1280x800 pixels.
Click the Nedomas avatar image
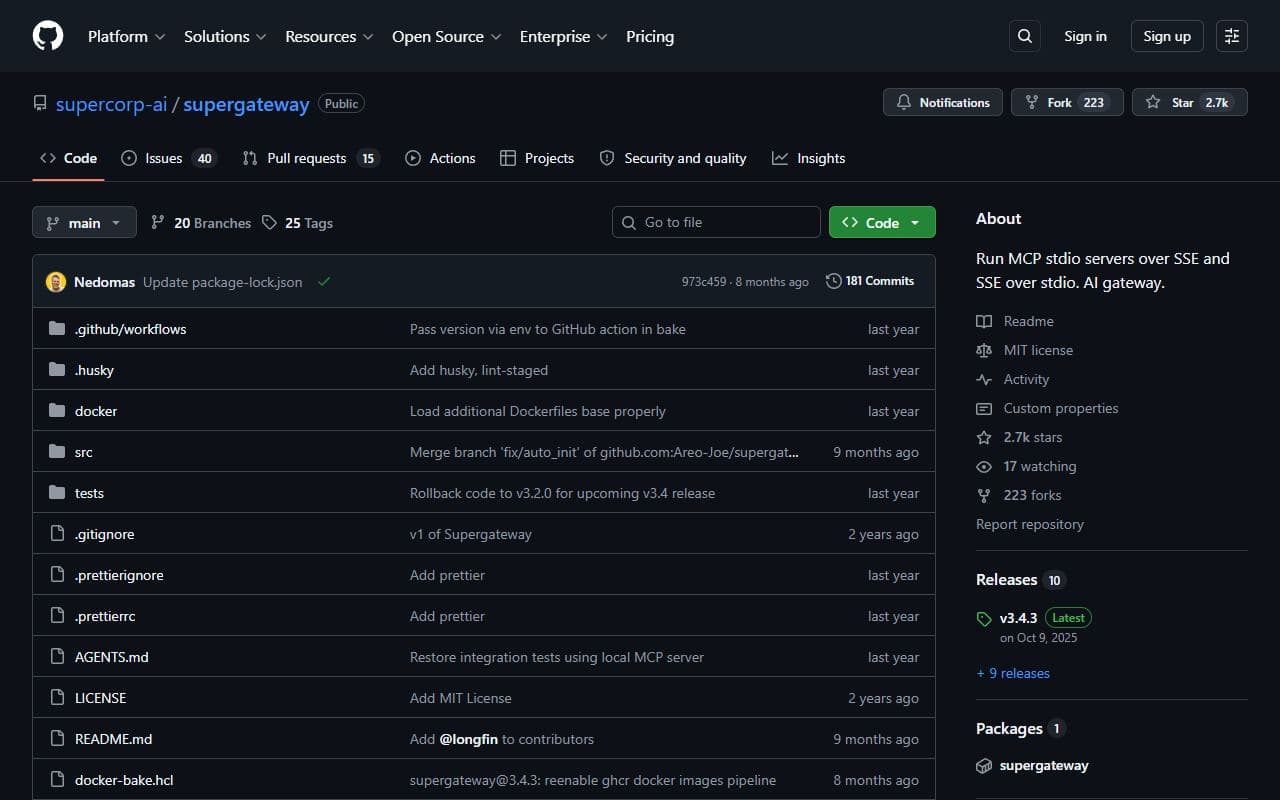[x=56, y=282]
